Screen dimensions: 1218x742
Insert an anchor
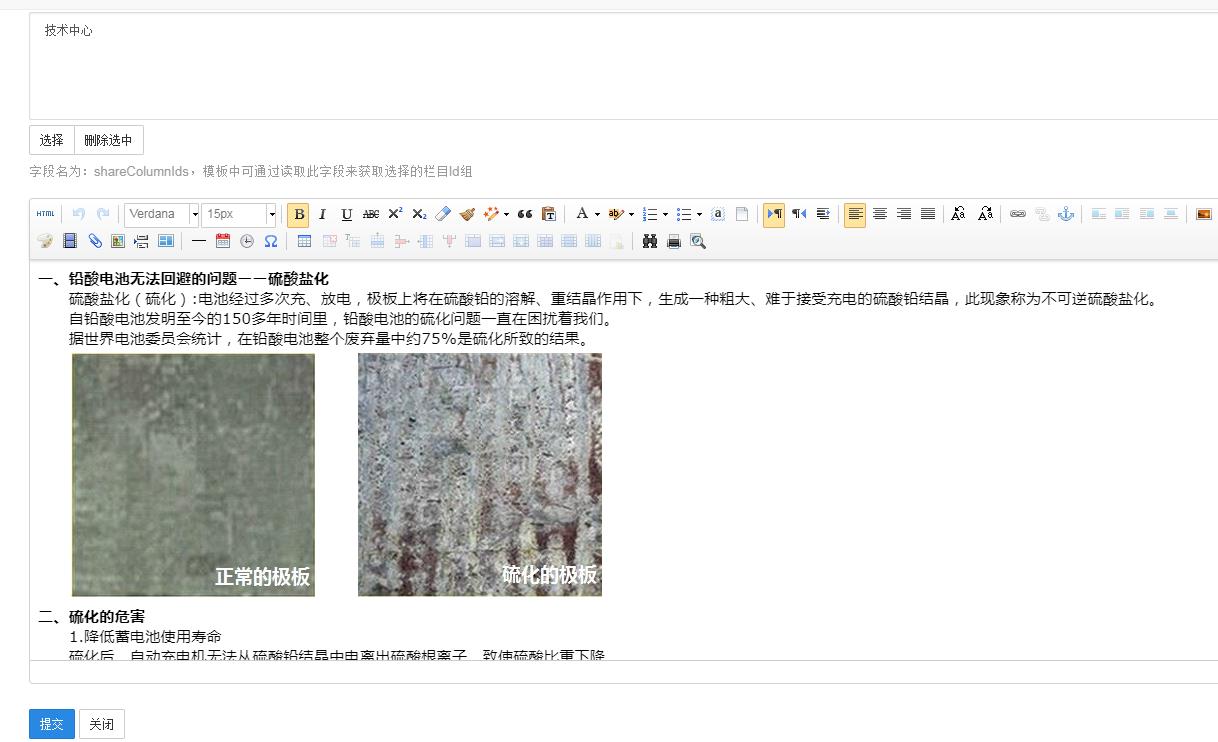point(1066,214)
